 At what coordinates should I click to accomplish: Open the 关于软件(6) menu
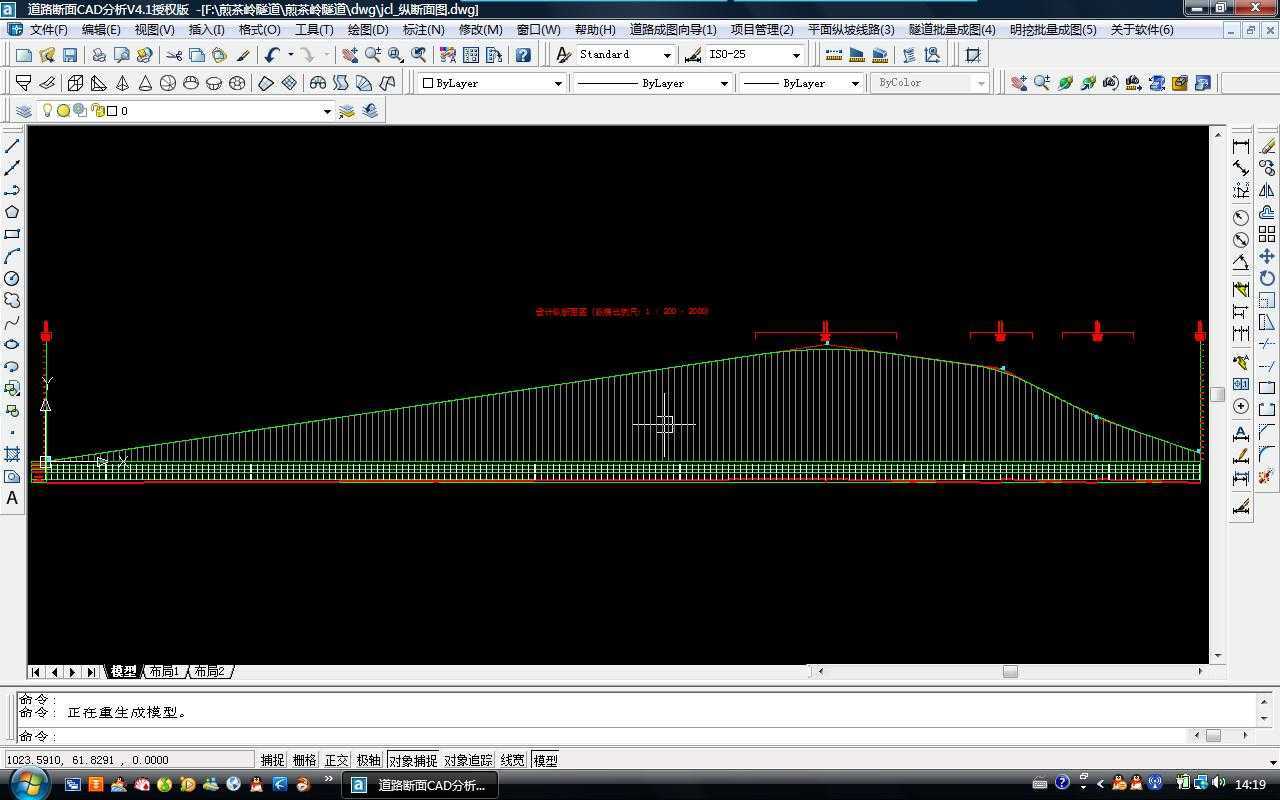coord(1142,29)
